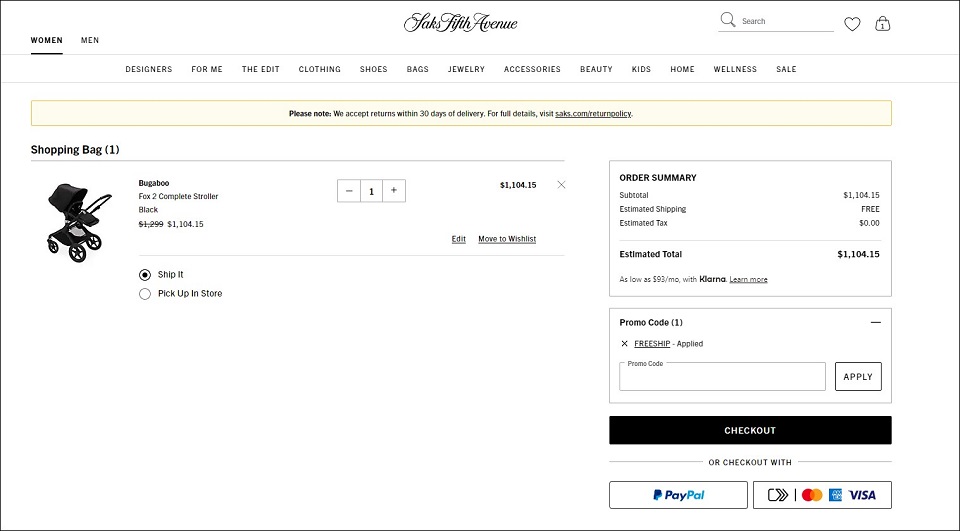The width and height of the screenshot is (960, 531).
Task: Click the Apply promo button
Action: coord(858,377)
